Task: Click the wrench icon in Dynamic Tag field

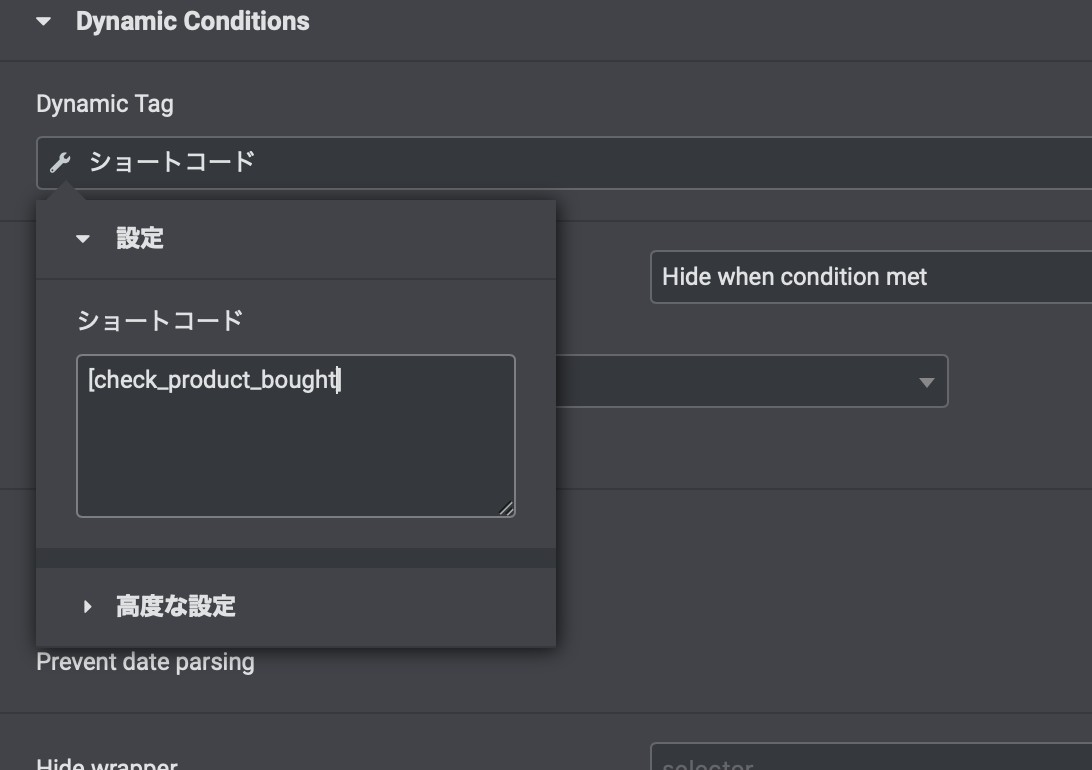Action: [60, 163]
